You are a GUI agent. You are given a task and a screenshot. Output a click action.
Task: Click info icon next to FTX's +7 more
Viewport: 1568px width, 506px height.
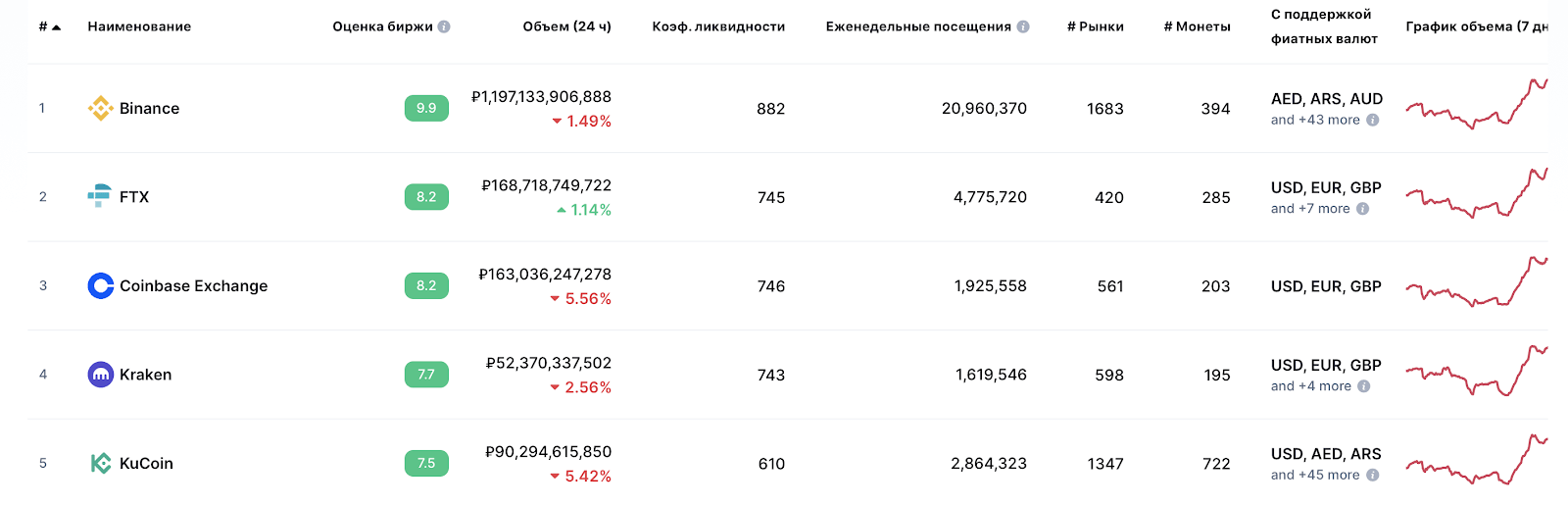pyautogui.click(x=1362, y=209)
